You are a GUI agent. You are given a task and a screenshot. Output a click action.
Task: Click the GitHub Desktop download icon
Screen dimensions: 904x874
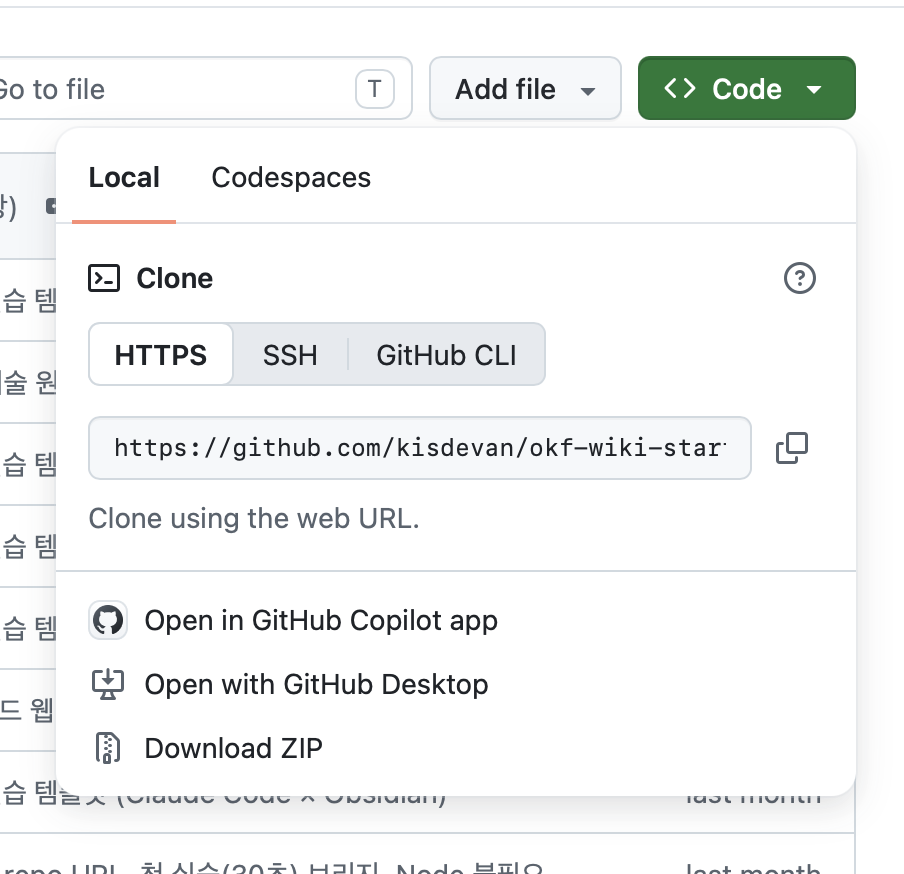[108, 684]
